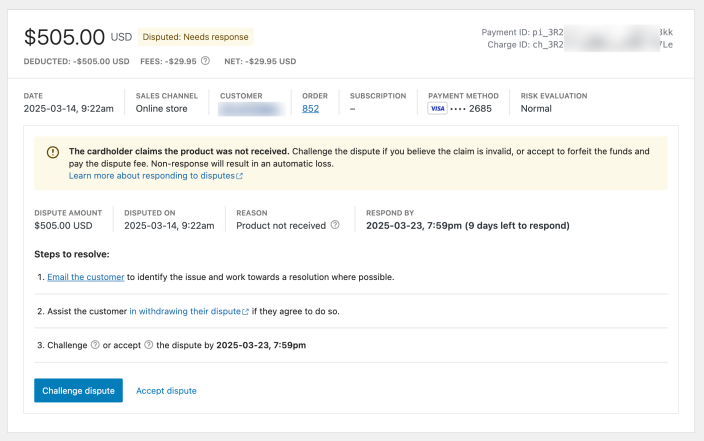The width and height of the screenshot is (704, 441).
Task: Select the Charge ID text
Action: 580,45
